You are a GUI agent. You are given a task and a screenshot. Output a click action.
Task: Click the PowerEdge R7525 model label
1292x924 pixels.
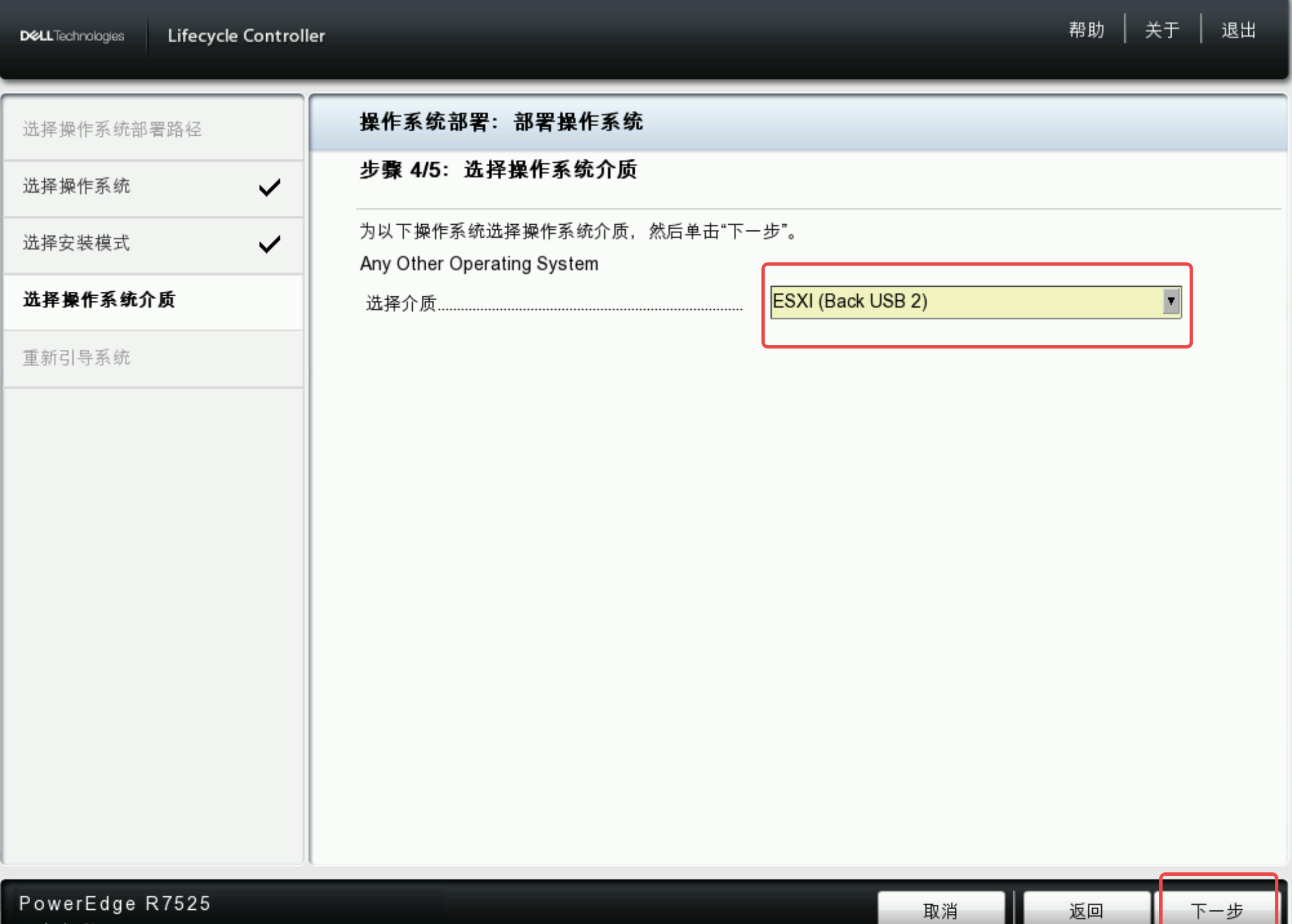click(x=115, y=904)
